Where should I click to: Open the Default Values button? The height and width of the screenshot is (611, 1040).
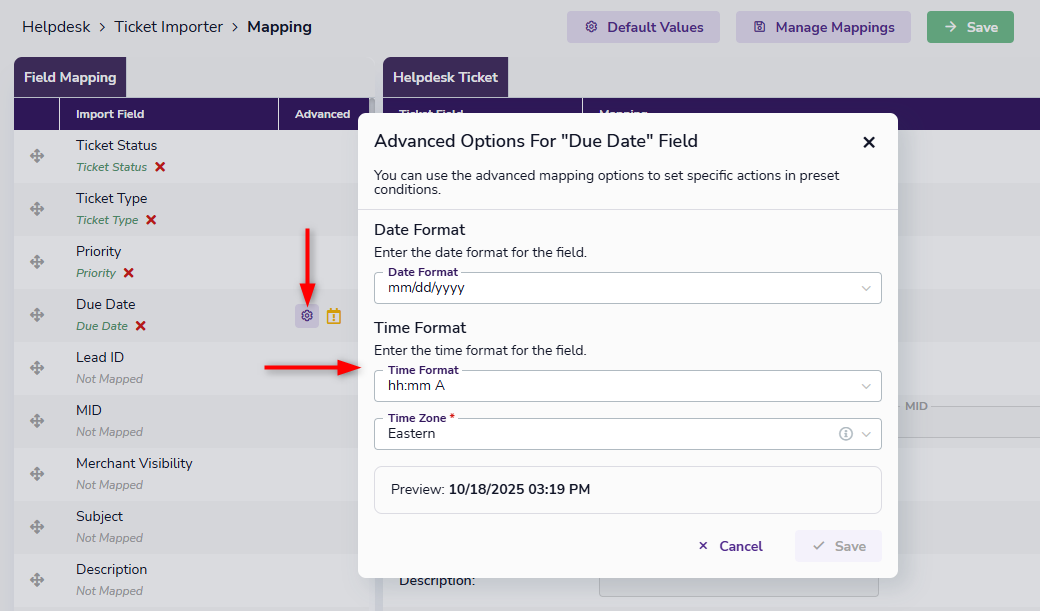[644, 27]
